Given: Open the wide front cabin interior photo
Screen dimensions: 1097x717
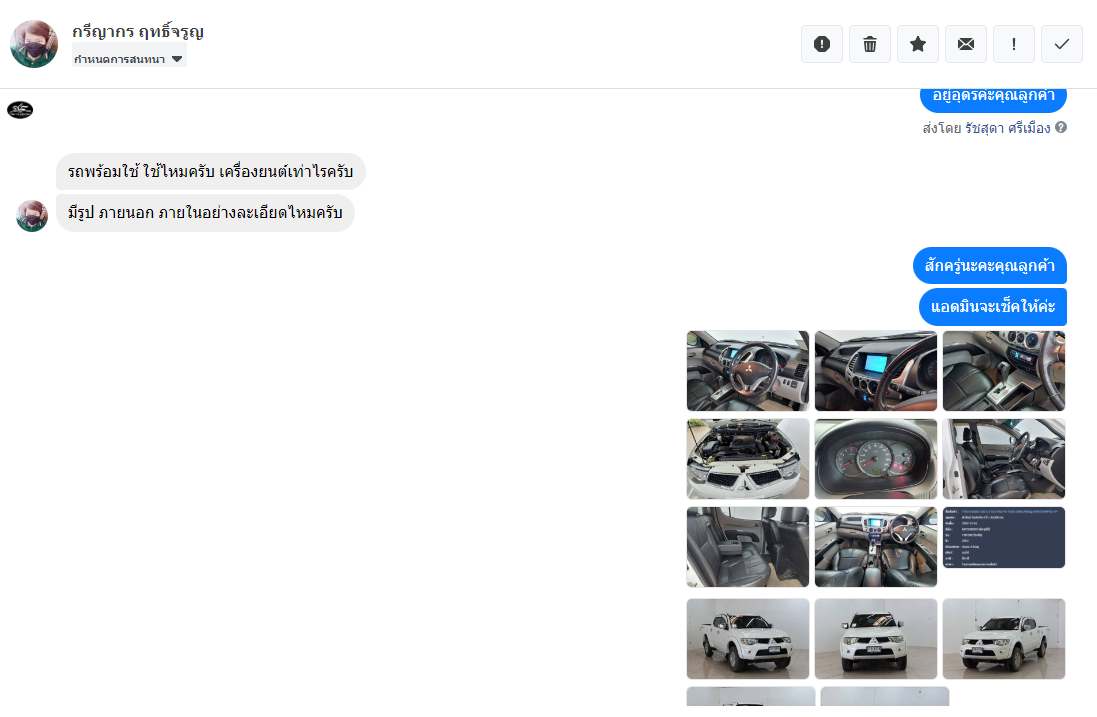Looking at the screenshot, I should [x=875, y=547].
